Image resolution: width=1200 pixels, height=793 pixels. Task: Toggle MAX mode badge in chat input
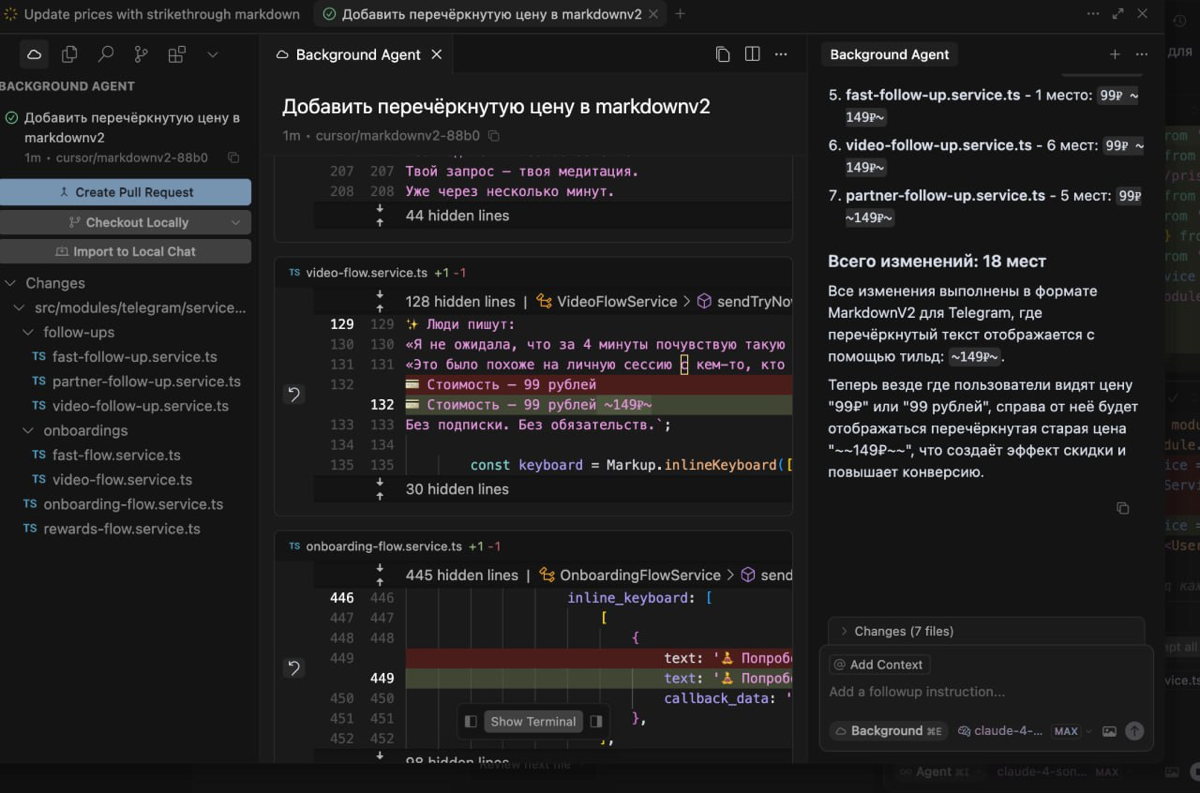[1066, 731]
